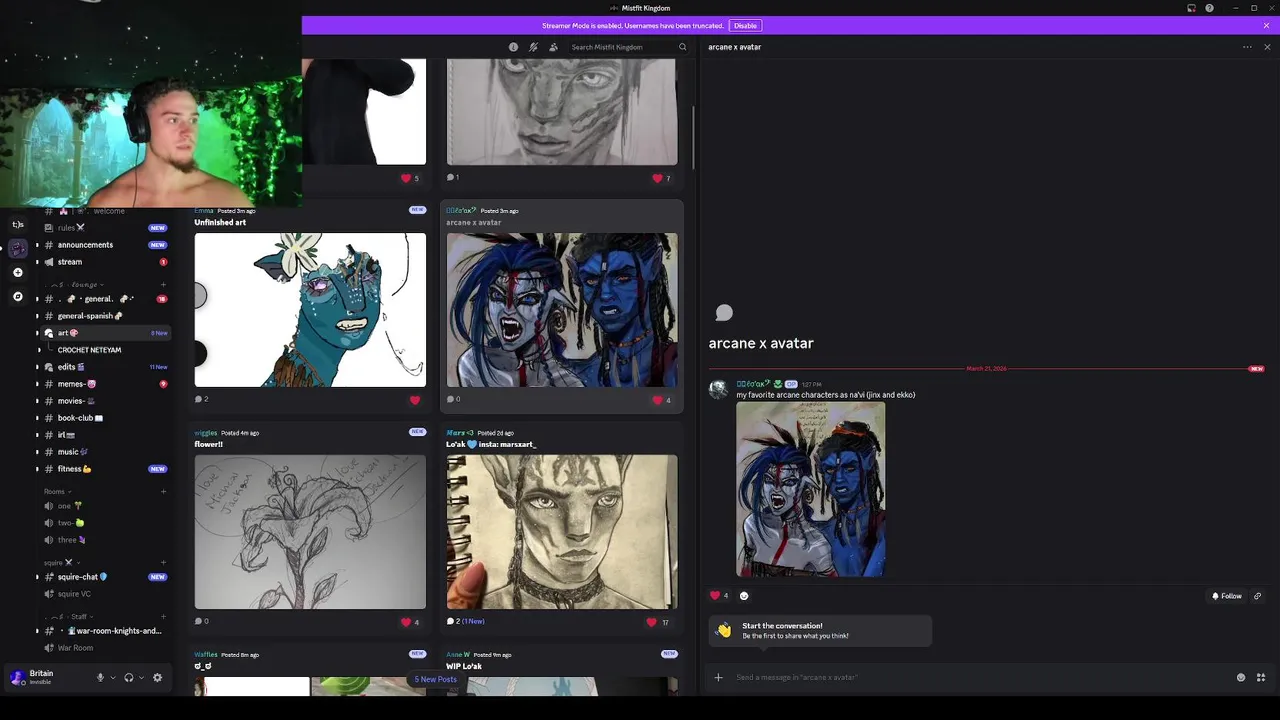
Task: Create channel in the Rooms category with plus
Action: [164, 492]
